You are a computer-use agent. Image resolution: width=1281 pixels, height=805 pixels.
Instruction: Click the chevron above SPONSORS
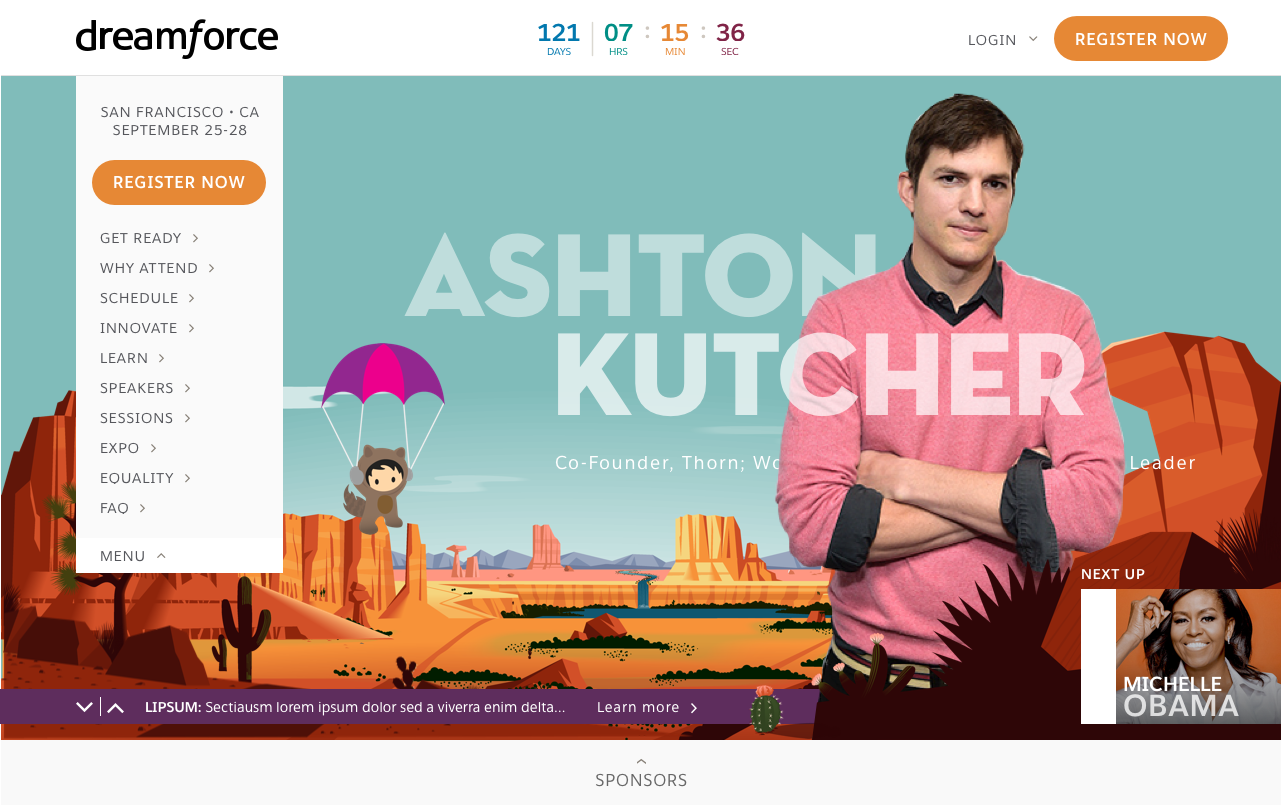point(641,761)
